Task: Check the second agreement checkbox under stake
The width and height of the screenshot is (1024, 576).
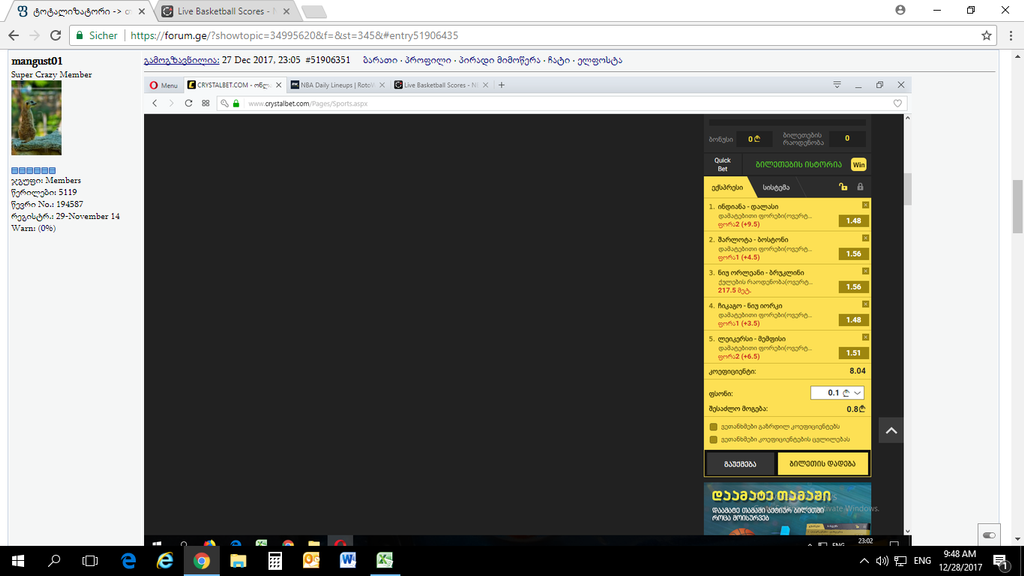Action: coord(713,440)
